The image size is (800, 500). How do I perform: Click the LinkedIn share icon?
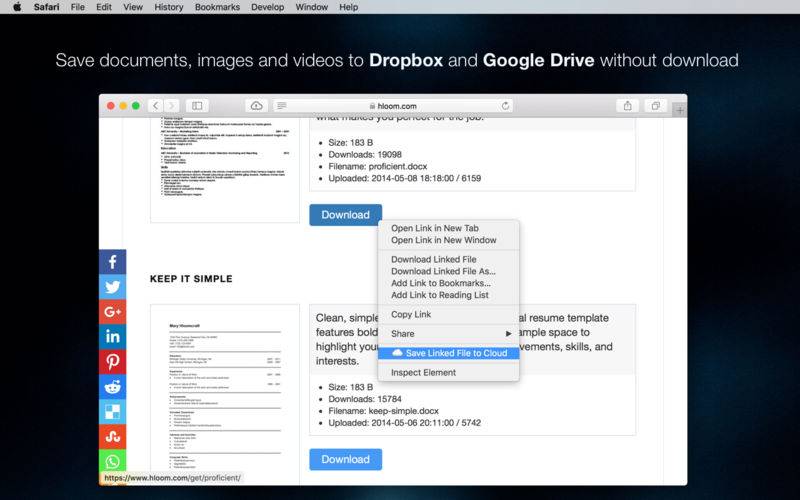coord(112,337)
